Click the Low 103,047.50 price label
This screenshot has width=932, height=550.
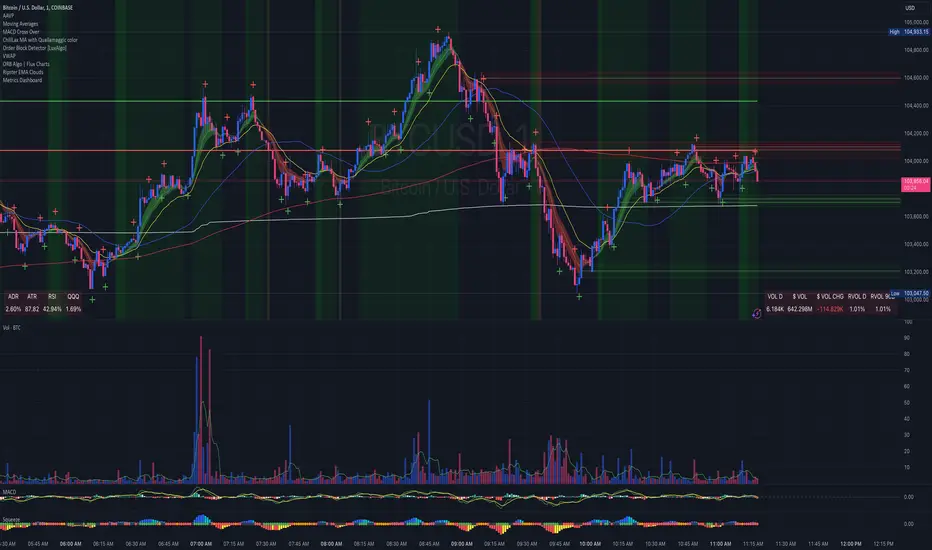click(x=909, y=293)
